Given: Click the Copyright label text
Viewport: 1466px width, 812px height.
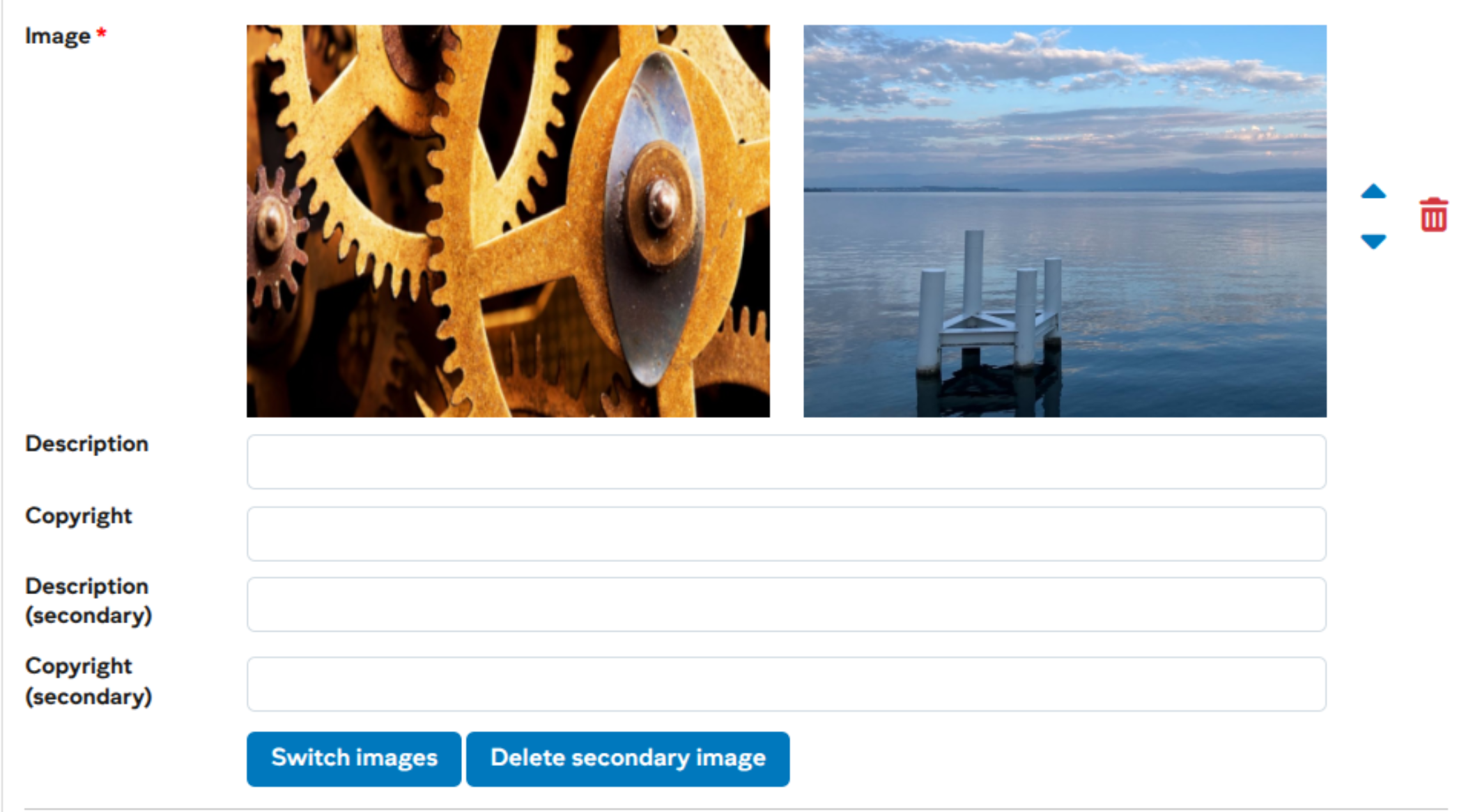Looking at the screenshot, I should coord(79,516).
